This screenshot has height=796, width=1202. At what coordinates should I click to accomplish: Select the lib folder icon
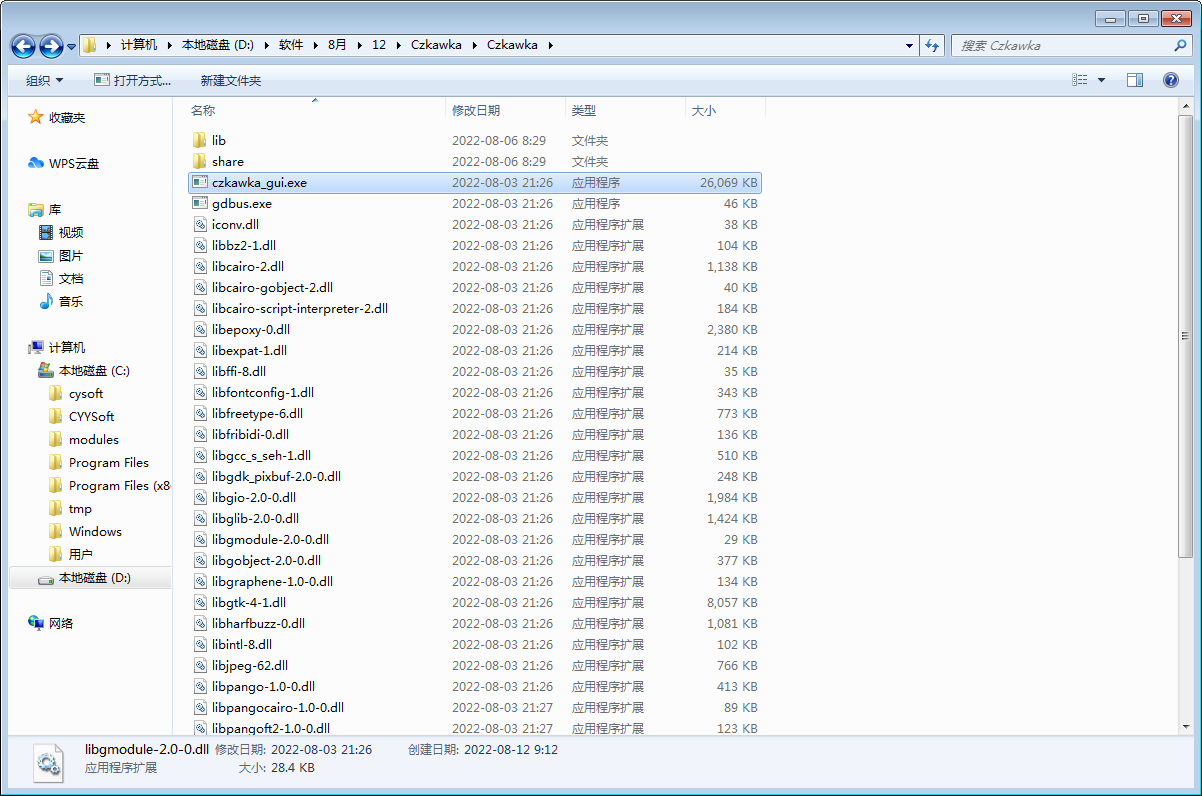tap(199, 140)
